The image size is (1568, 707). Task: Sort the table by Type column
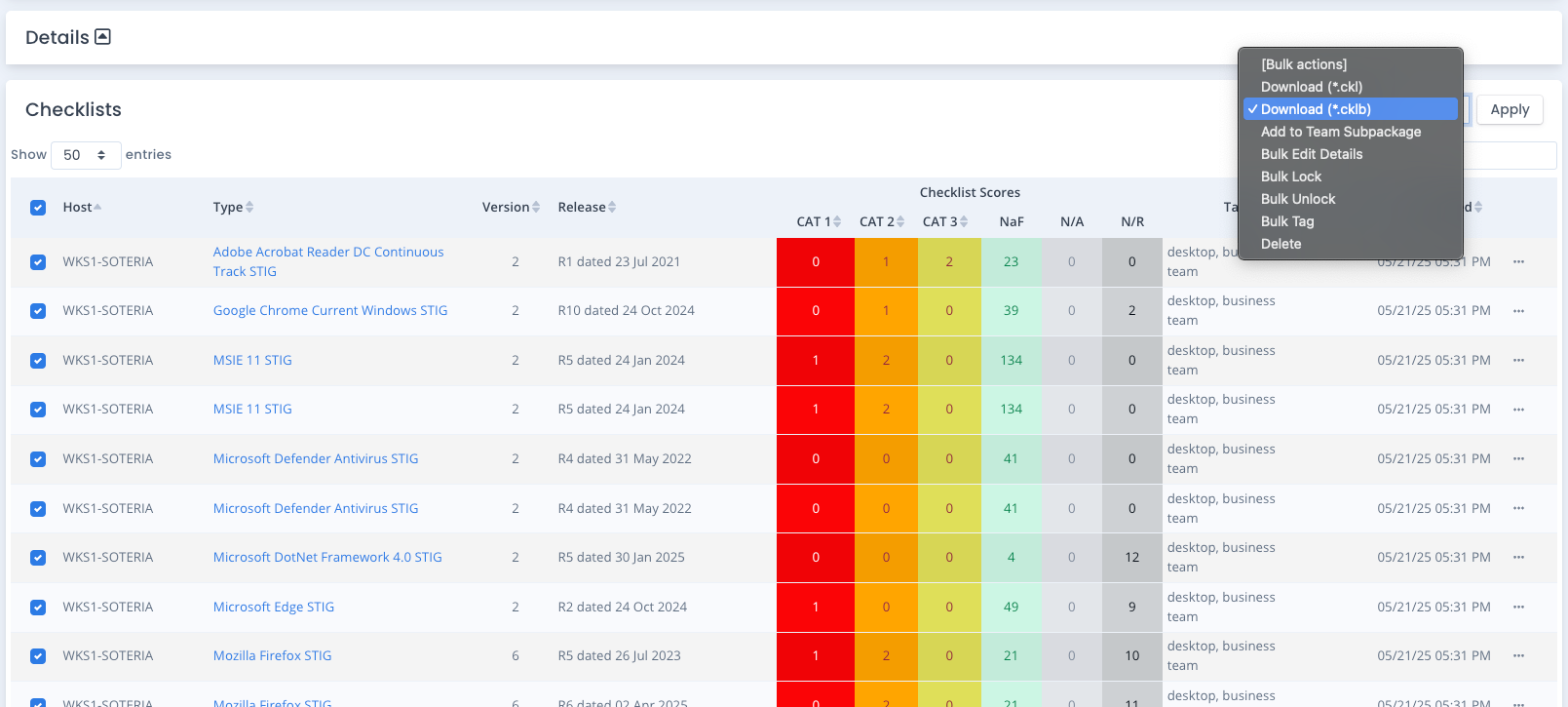(233, 207)
